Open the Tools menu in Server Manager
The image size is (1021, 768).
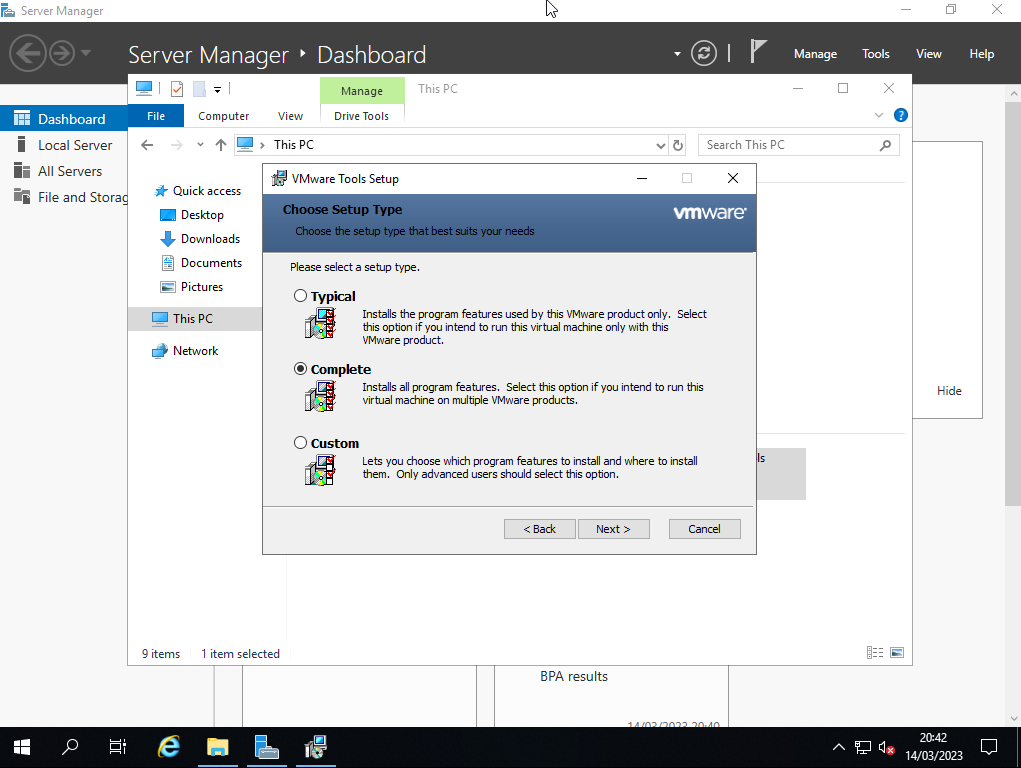pyautogui.click(x=875, y=54)
